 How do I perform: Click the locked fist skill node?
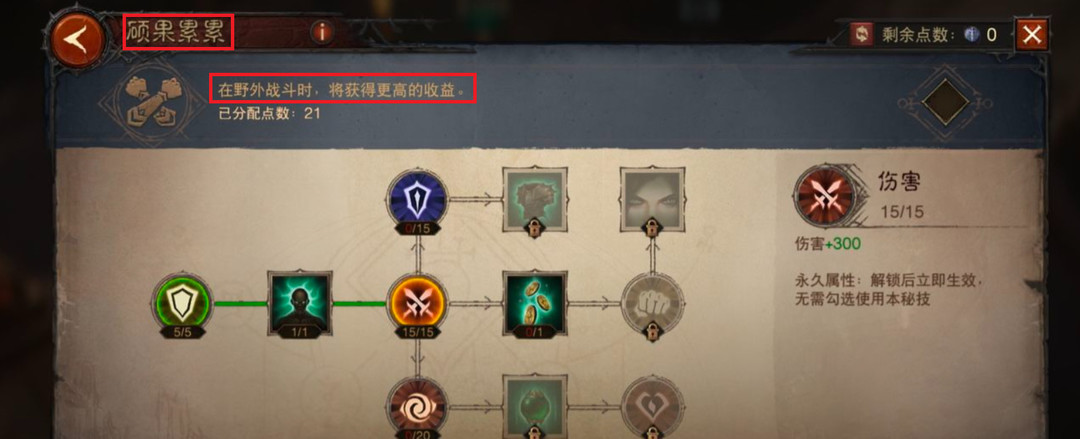652,304
